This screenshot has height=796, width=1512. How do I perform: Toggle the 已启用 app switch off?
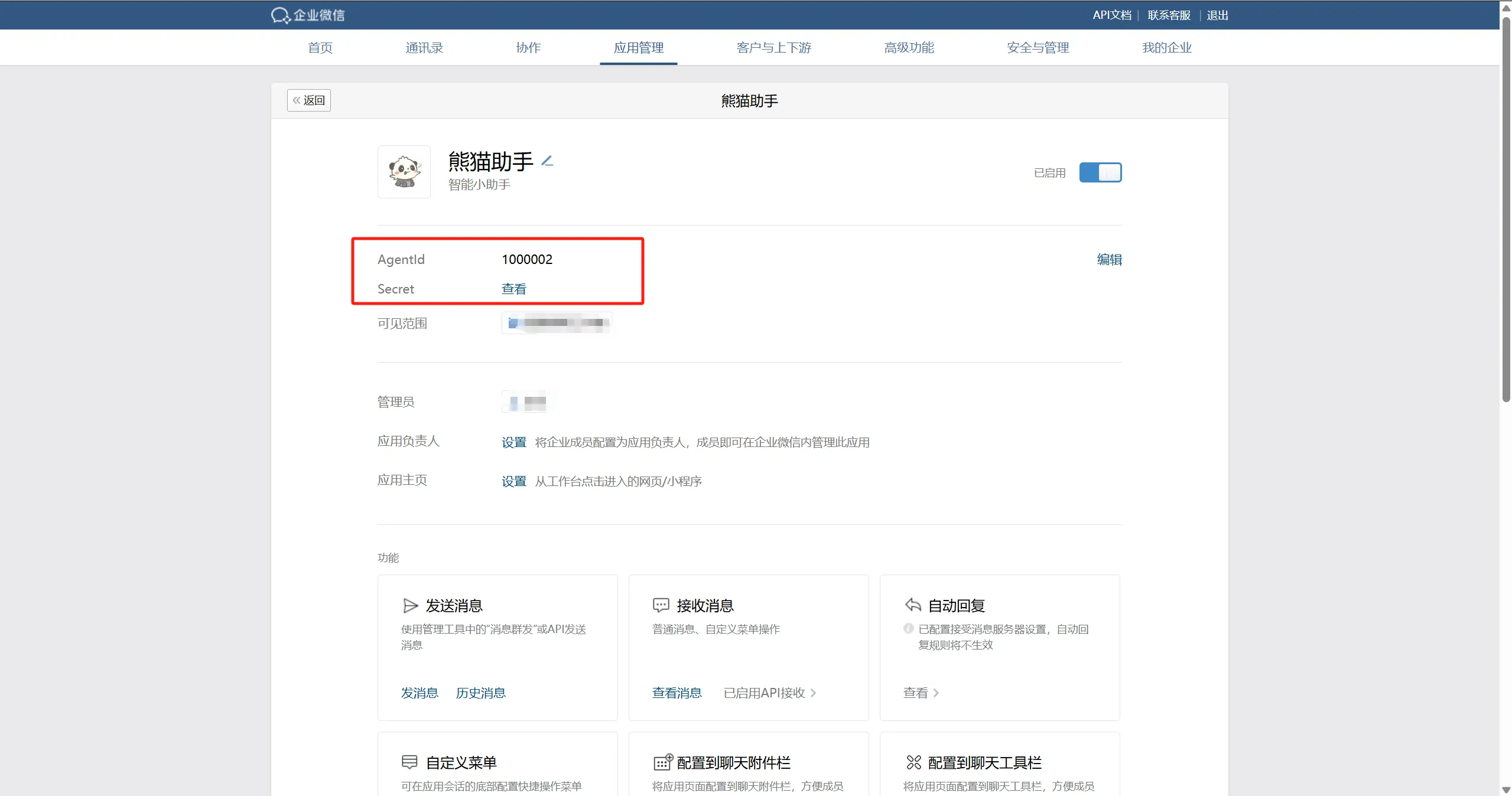pyautogui.click(x=1100, y=172)
